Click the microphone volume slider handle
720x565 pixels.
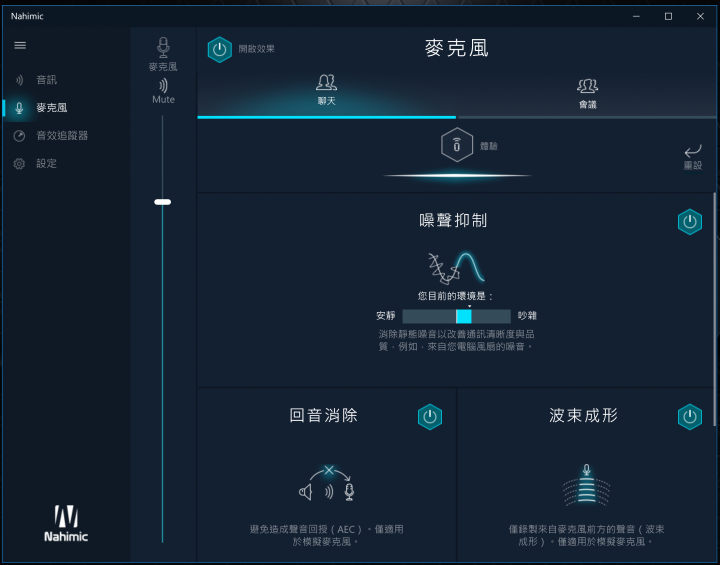pyautogui.click(x=163, y=202)
